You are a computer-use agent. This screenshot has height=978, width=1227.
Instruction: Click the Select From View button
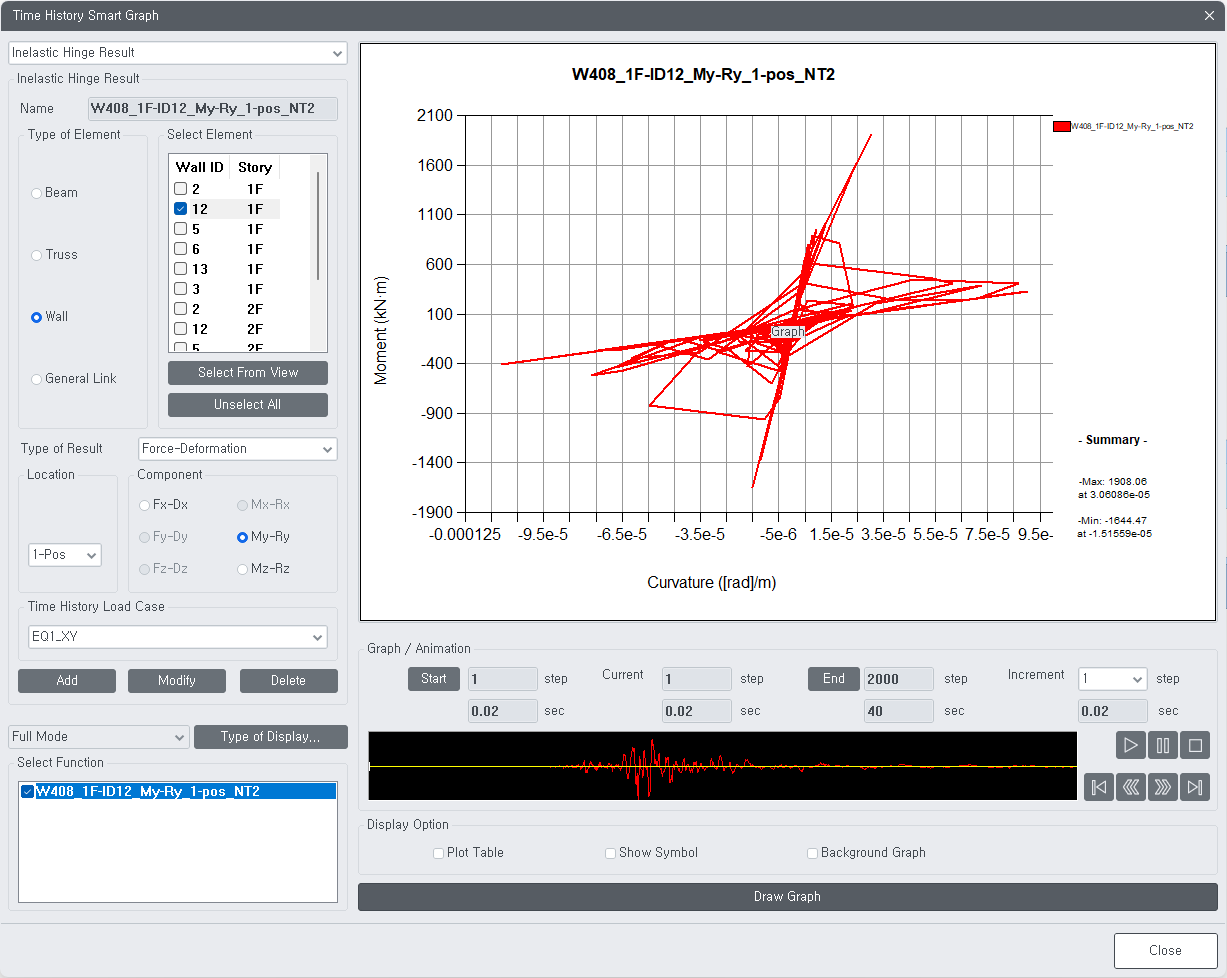coord(248,373)
